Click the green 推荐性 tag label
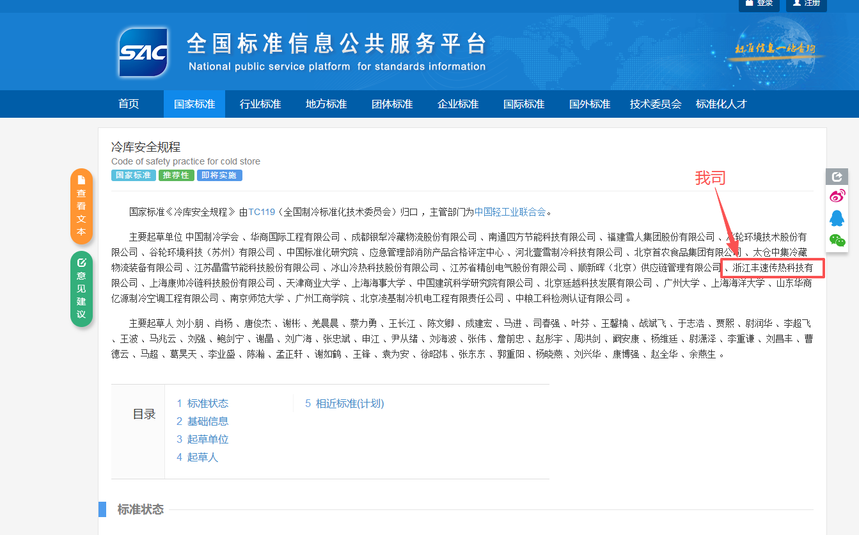The image size is (859, 535). [176, 175]
